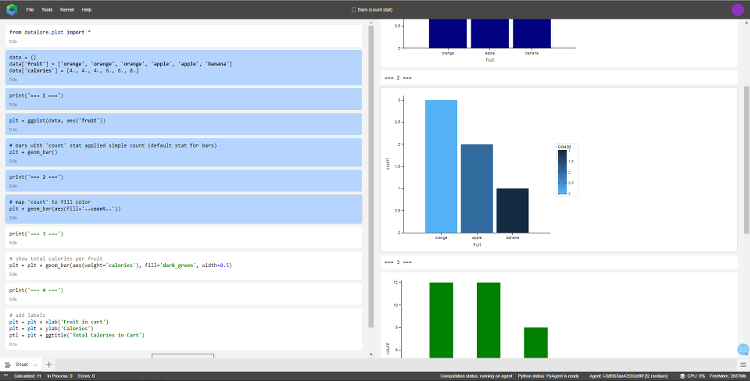The image size is (750, 381).
Task: Click the Datalore logo icon
Action: (11, 10)
